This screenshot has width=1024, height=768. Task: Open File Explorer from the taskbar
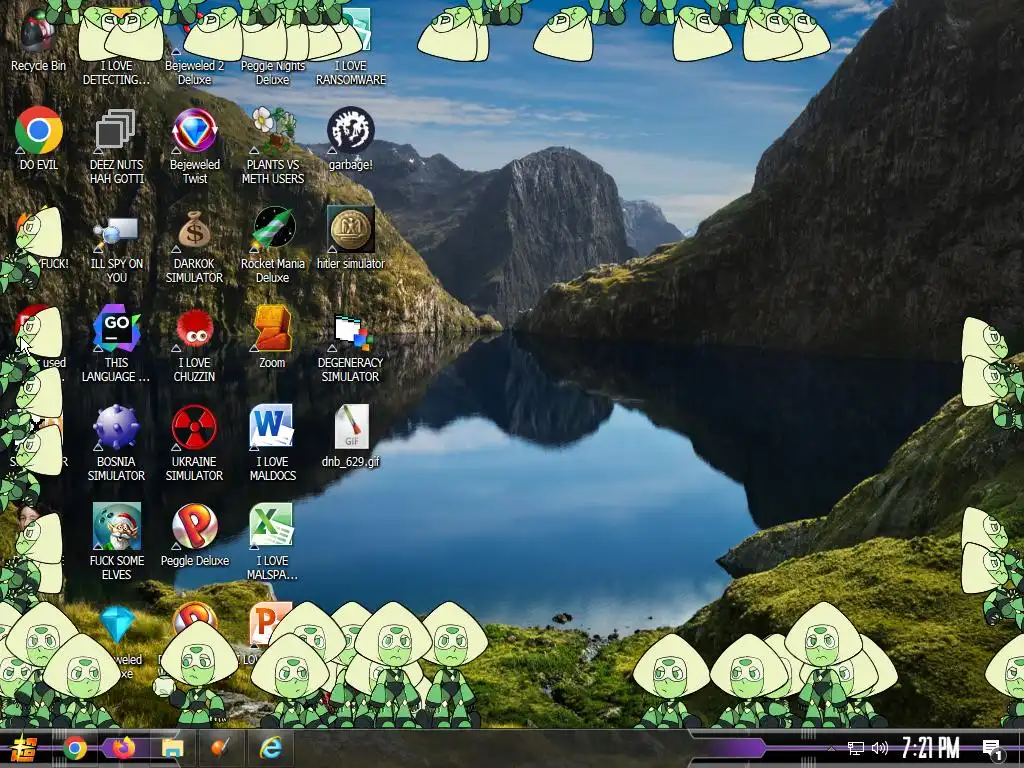172,748
